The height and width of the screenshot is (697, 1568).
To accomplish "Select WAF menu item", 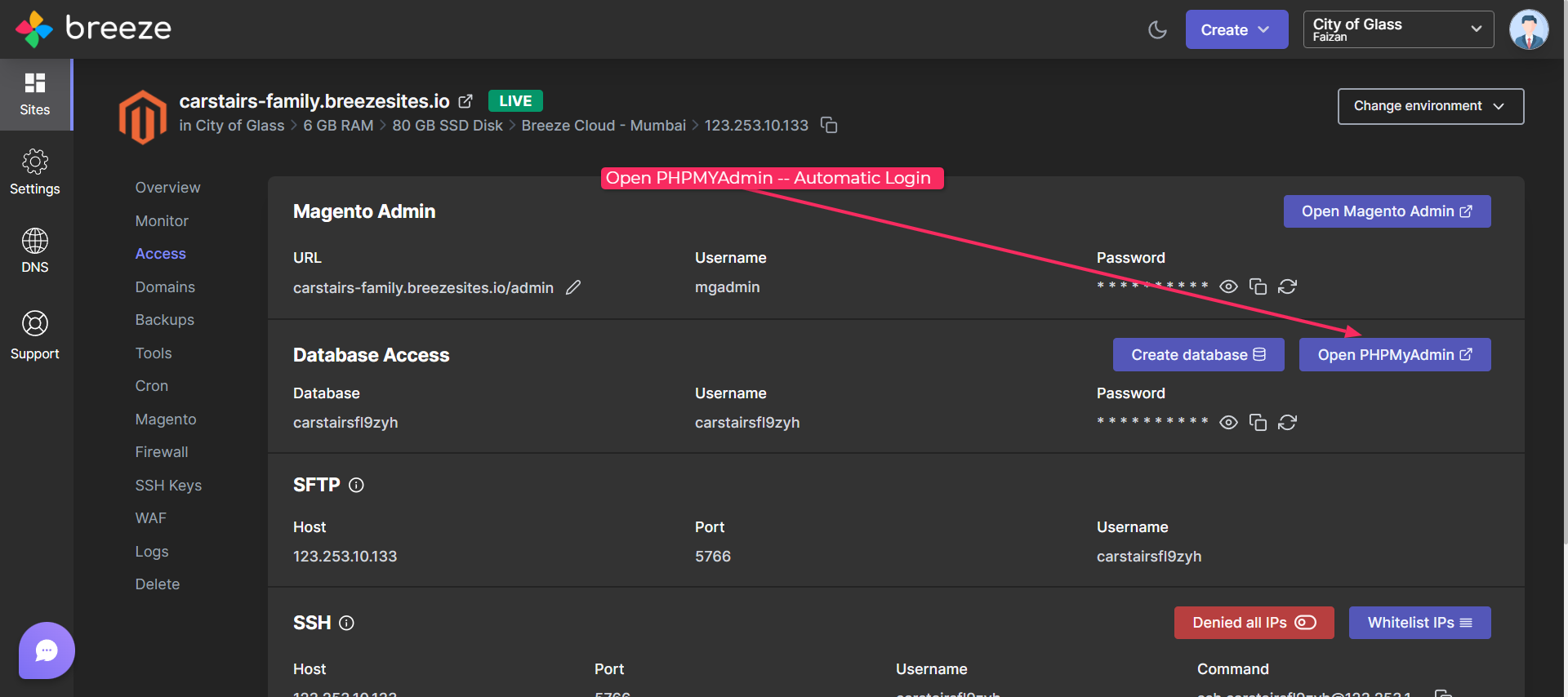I will tap(151, 518).
